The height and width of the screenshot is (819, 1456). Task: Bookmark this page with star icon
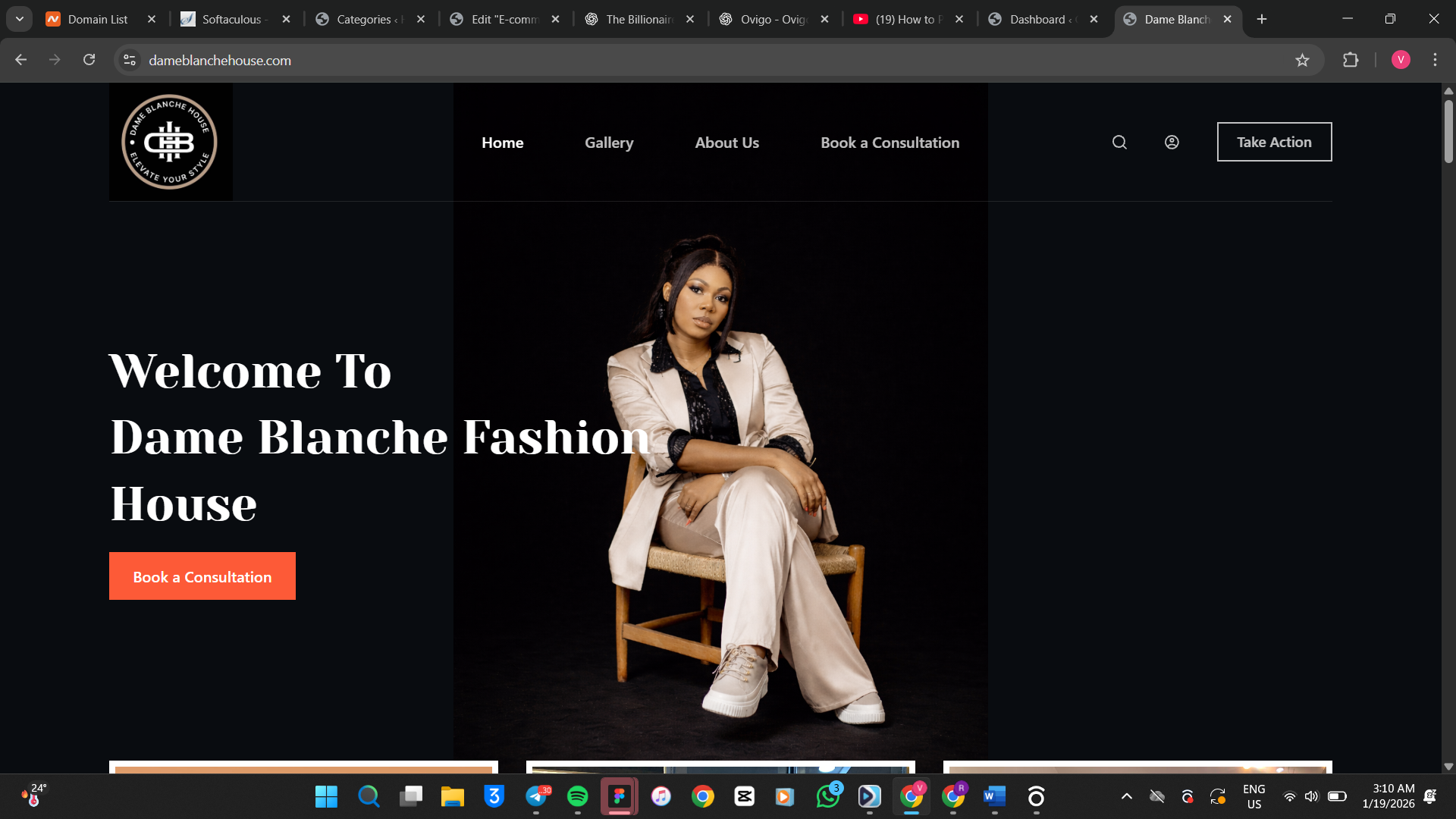point(1302,61)
